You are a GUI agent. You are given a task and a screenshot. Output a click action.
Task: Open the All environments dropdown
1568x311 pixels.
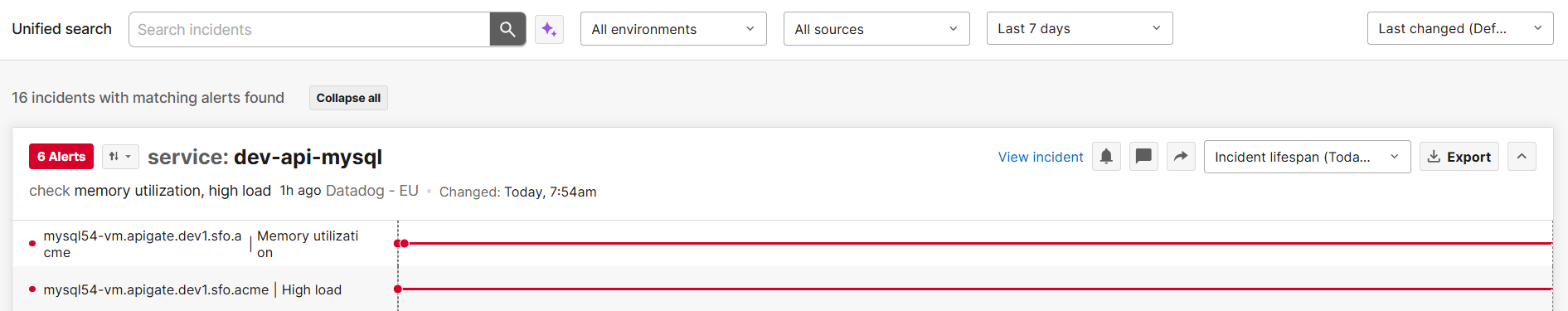pyautogui.click(x=673, y=29)
